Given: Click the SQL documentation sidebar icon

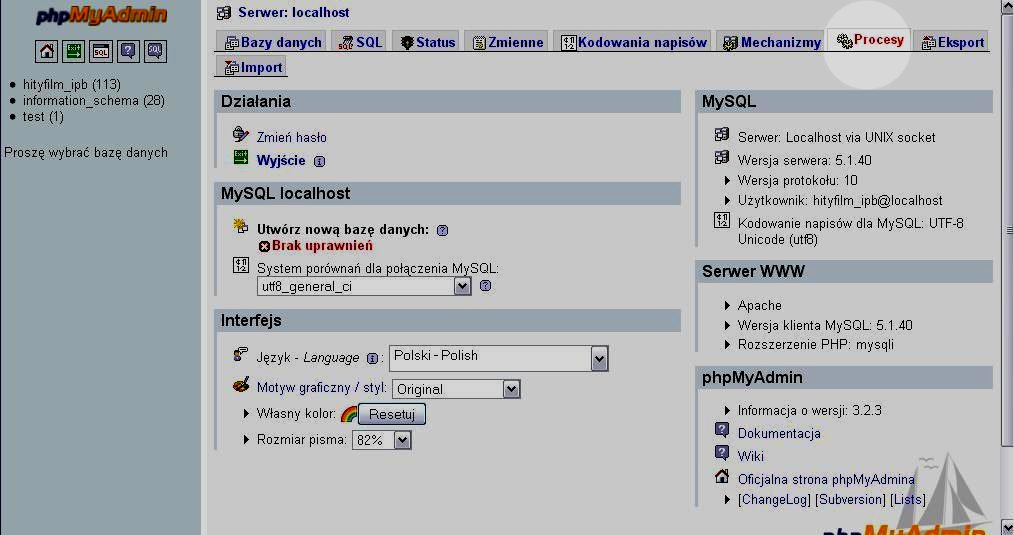Looking at the screenshot, I should (155, 51).
